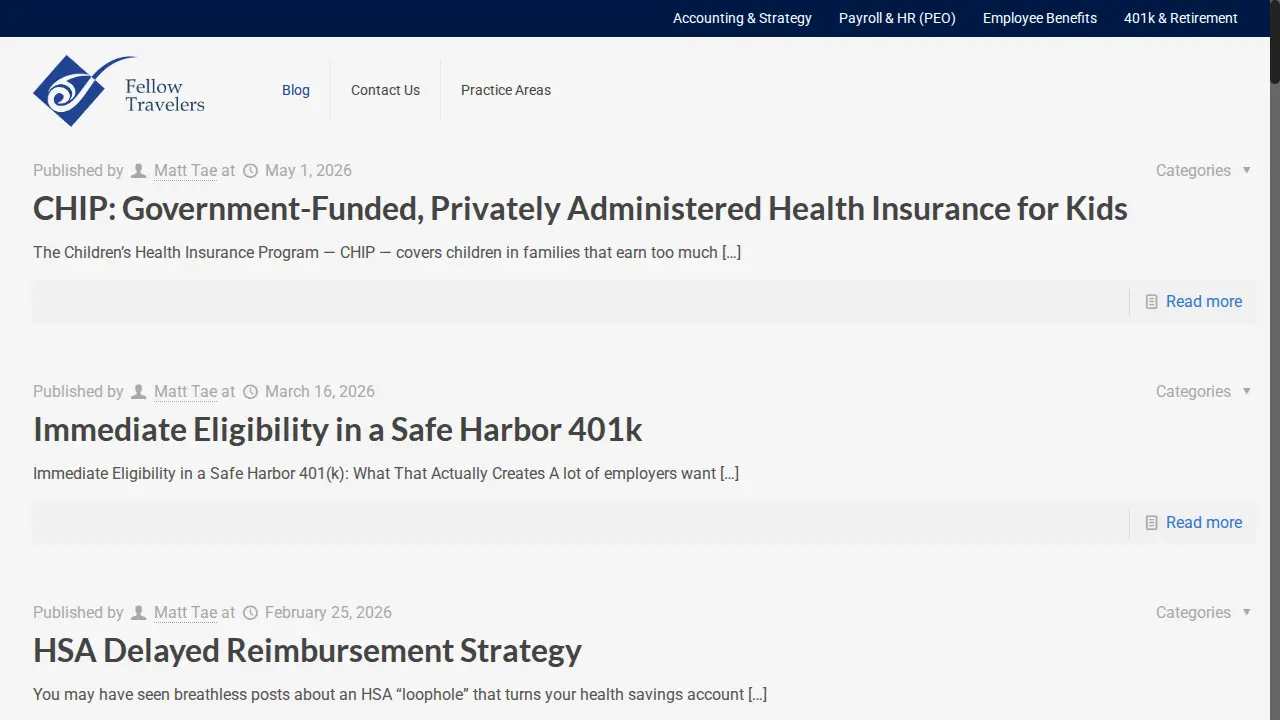
Task: Click the clock icon next to May 1, 2026
Action: [251, 171]
